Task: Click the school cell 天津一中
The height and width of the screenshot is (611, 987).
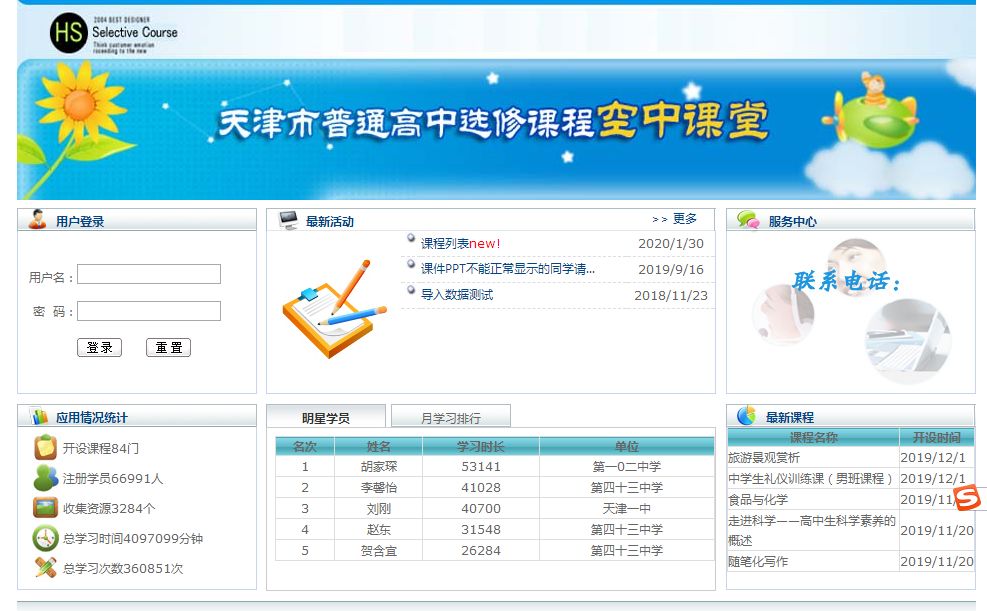Action: (x=627, y=508)
